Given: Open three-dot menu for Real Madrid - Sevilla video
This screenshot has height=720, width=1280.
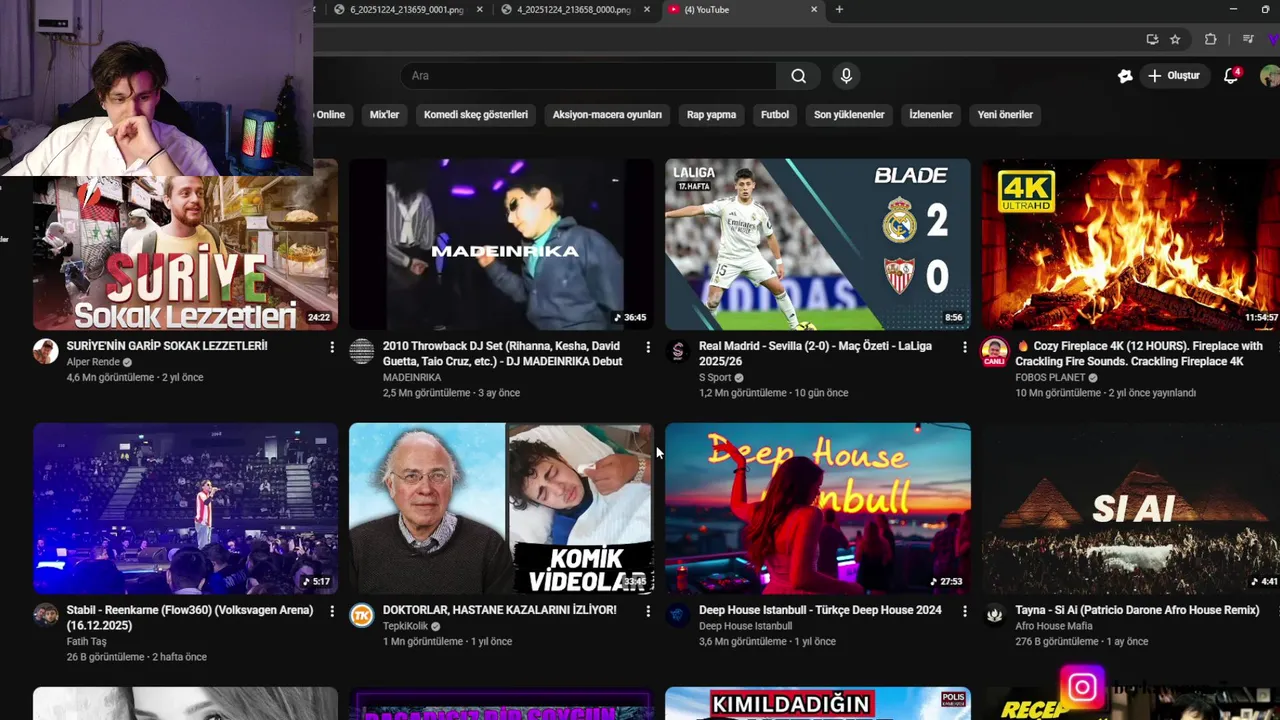Looking at the screenshot, I should [x=965, y=347].
